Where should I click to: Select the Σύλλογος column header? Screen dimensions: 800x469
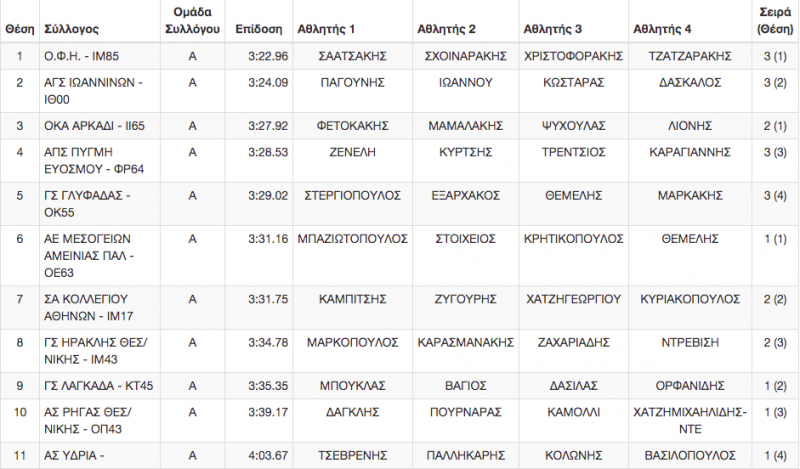coord(71,29)
